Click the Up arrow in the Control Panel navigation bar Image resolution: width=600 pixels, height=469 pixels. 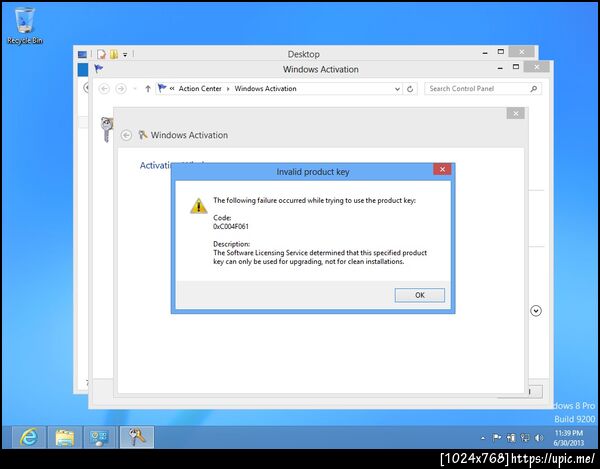tap(148, 89)
